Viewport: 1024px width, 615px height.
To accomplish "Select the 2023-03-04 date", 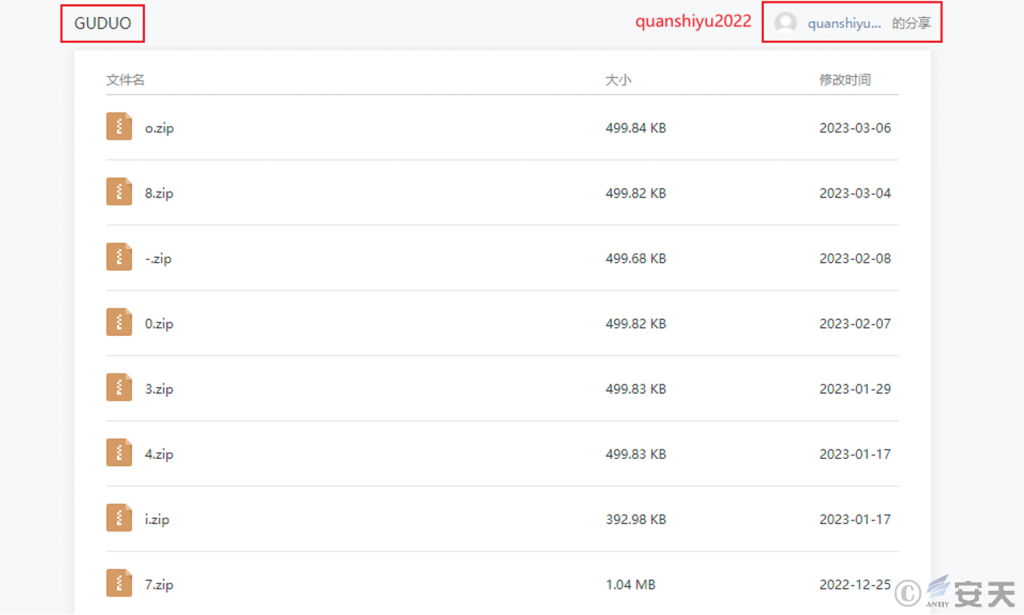I will coord(855,193).
